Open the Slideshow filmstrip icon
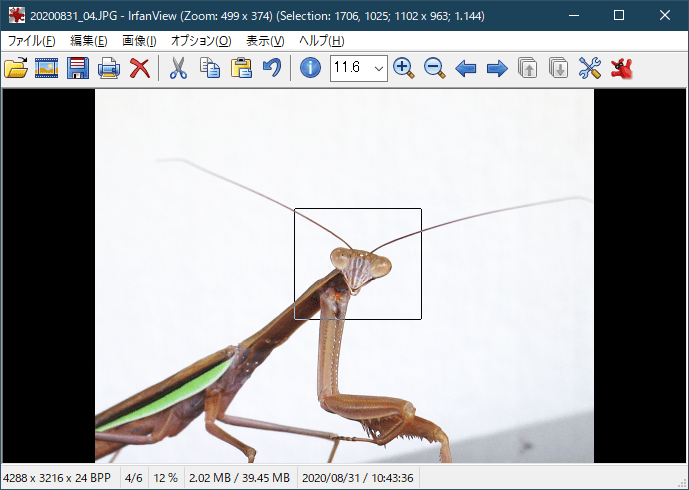689x490 pixels. point(46,68)
